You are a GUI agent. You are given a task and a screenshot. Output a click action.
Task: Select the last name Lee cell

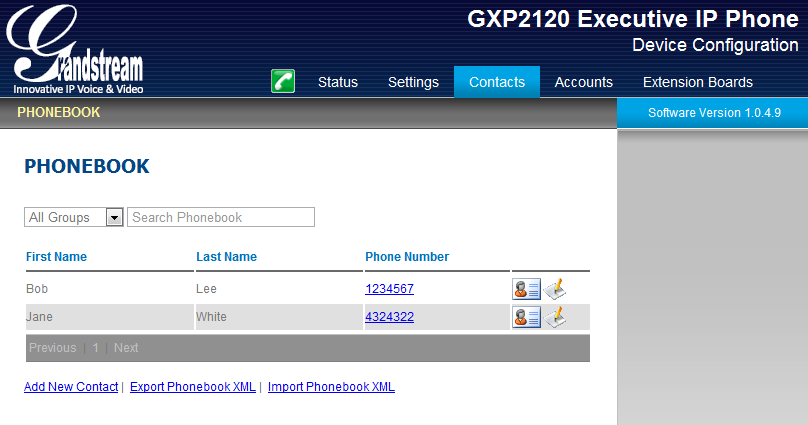[x=206, y=288]
